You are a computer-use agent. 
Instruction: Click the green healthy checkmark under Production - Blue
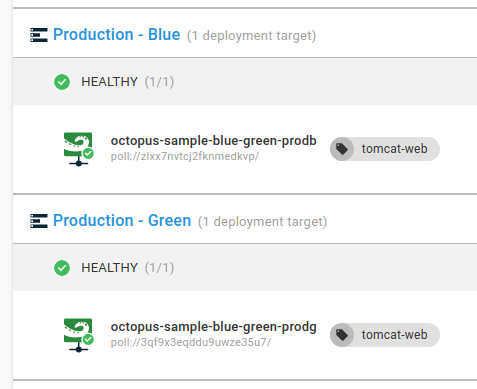pyautogui.click(x=62, y=82)
